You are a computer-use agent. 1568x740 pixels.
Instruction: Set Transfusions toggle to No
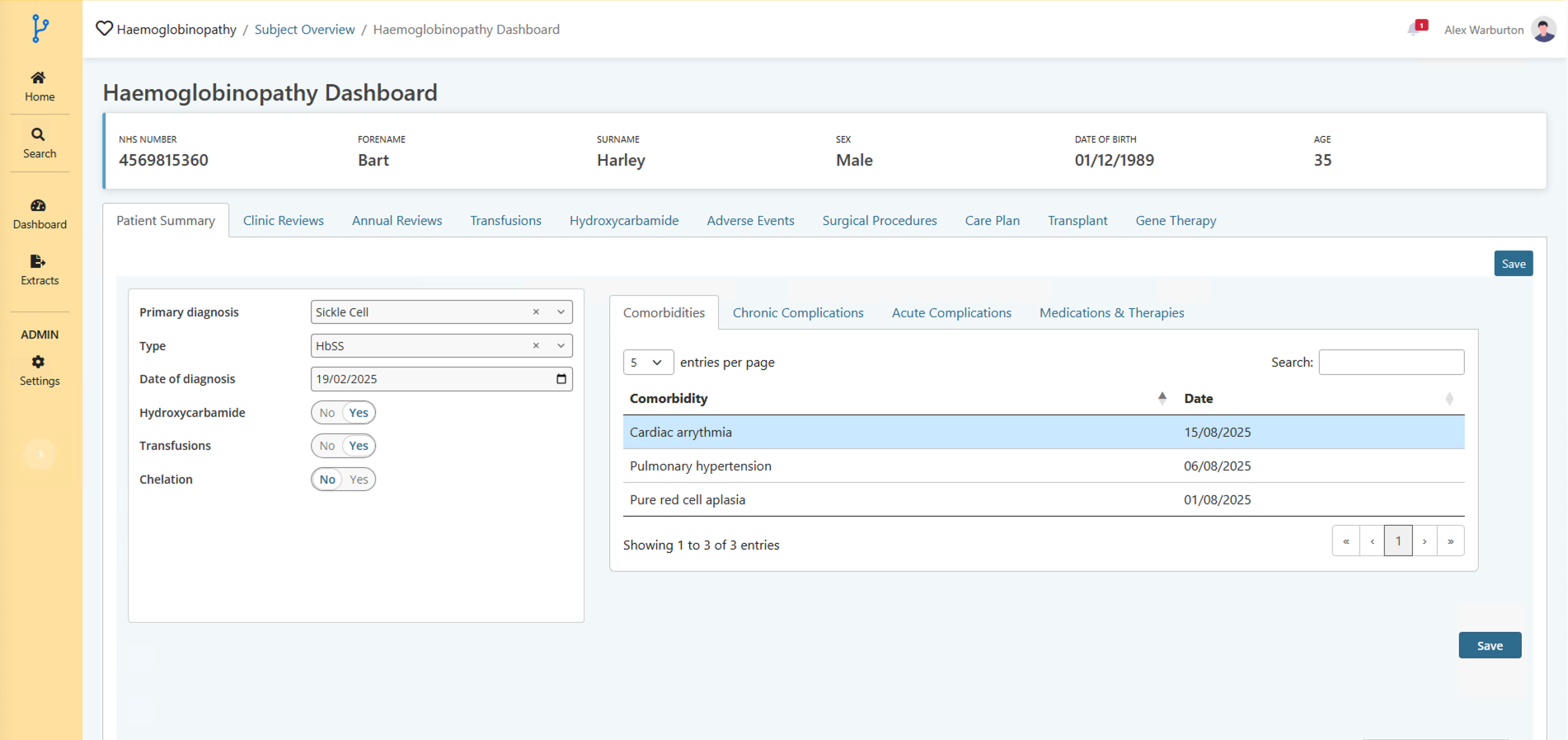coord(327,446)
